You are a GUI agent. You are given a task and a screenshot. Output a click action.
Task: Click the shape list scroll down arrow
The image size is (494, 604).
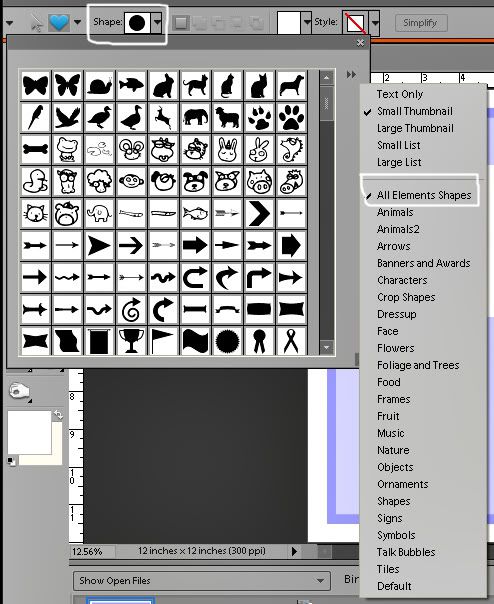pos(326,348)
